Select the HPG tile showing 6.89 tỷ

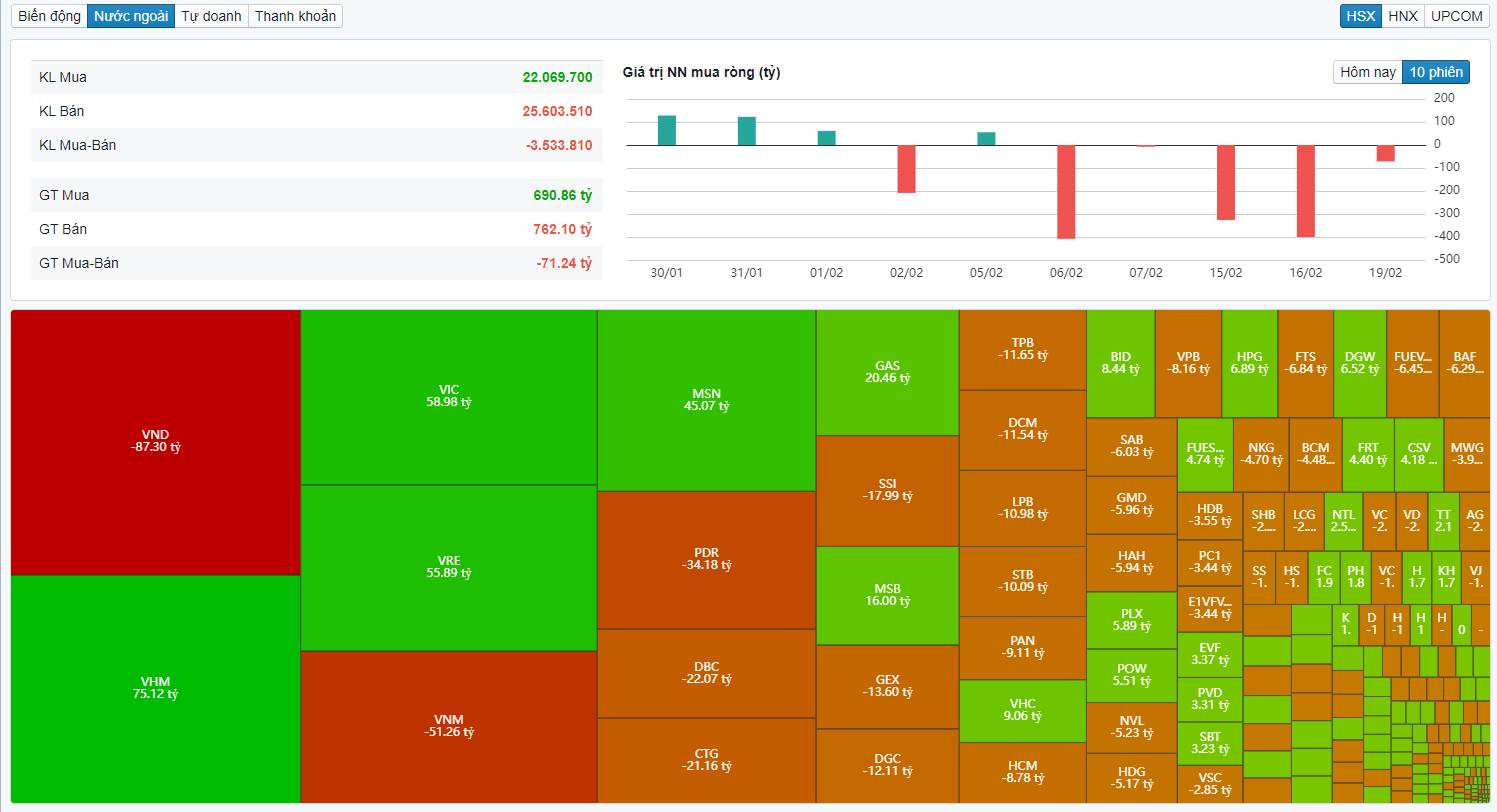coord(1250,363)
